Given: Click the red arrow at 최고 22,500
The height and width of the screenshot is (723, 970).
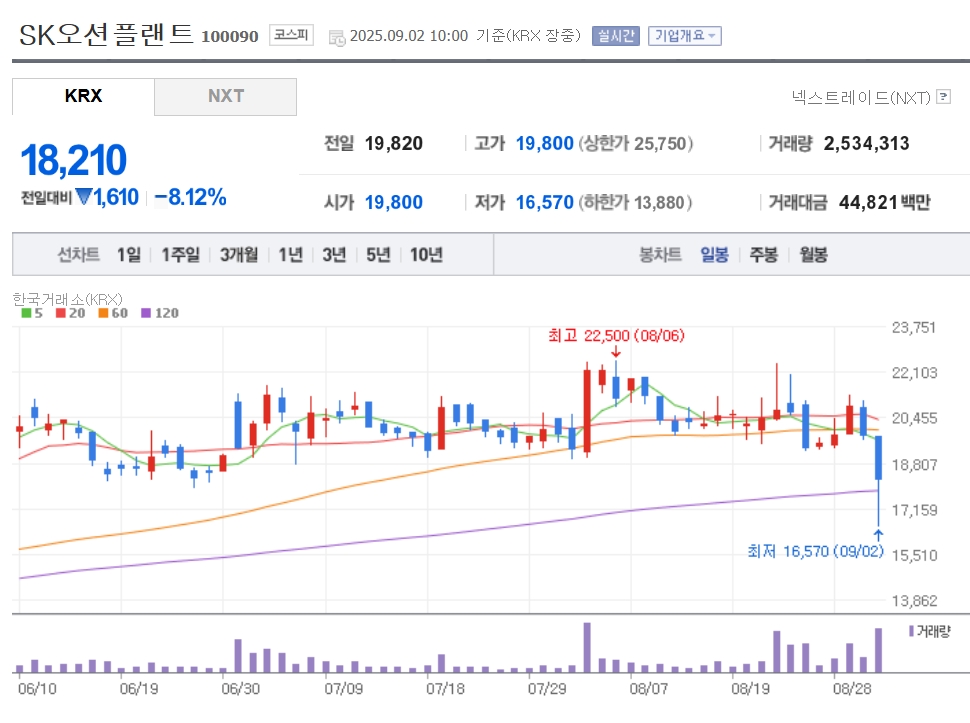Looking at the screenshot, I should [616, 352].
